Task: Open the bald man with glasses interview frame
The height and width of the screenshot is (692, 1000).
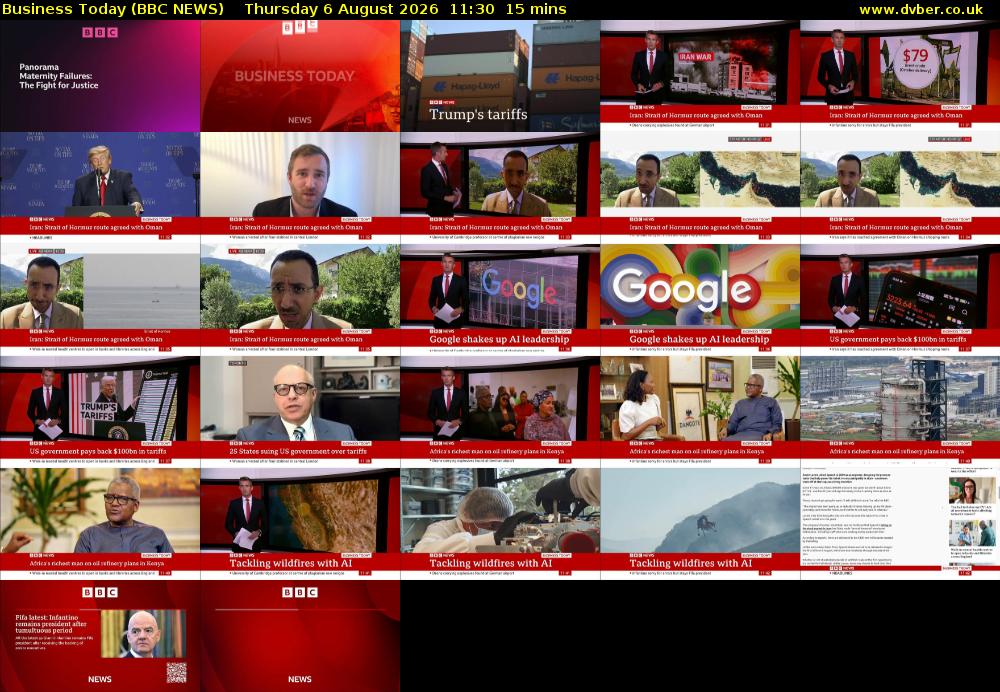Action: tap(300, 412)
